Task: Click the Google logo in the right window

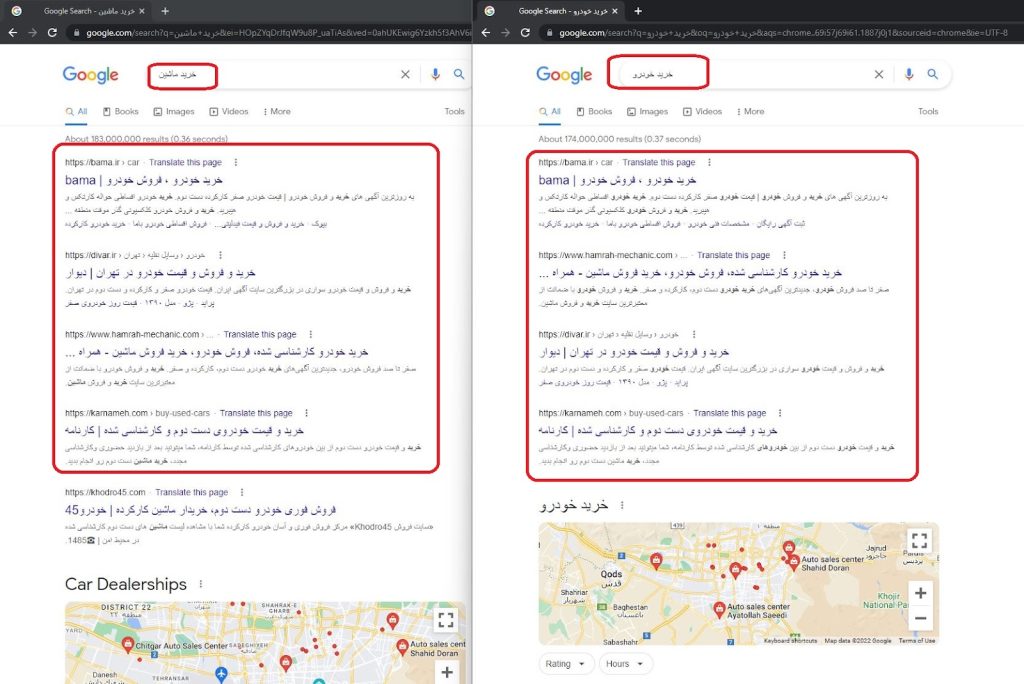Action: coord(564,75)
